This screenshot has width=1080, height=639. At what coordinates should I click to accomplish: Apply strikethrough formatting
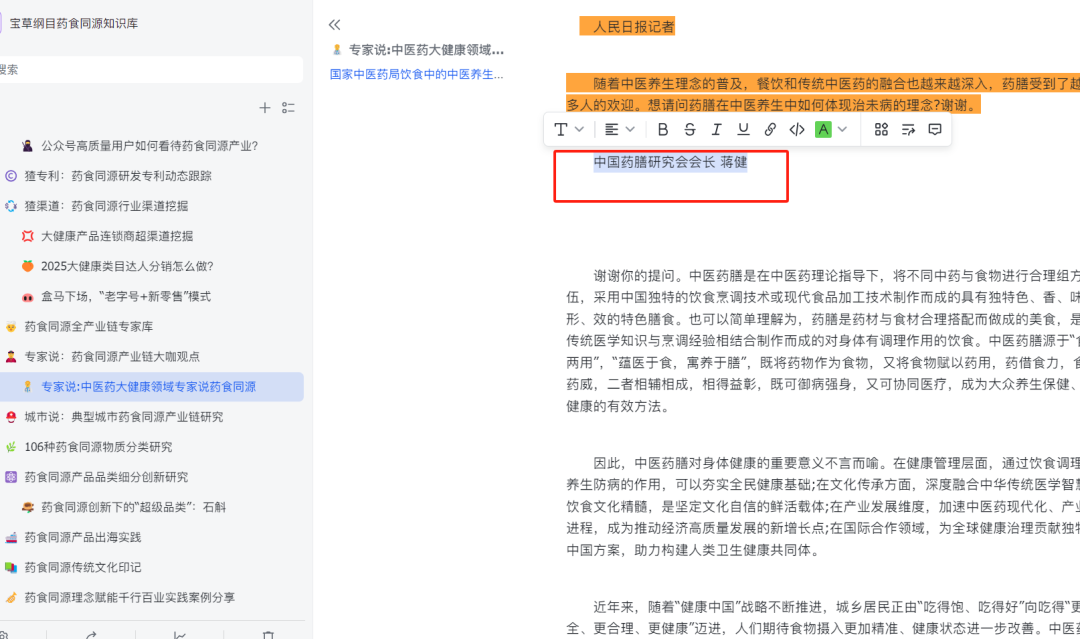(x=690, y=129)
